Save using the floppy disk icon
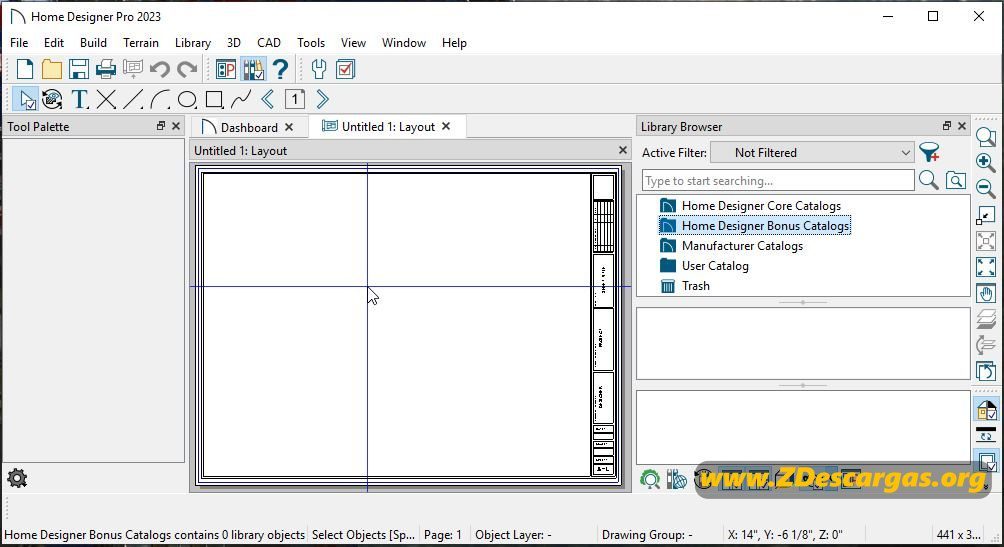The image size is (1004, 547). (79, 69)
